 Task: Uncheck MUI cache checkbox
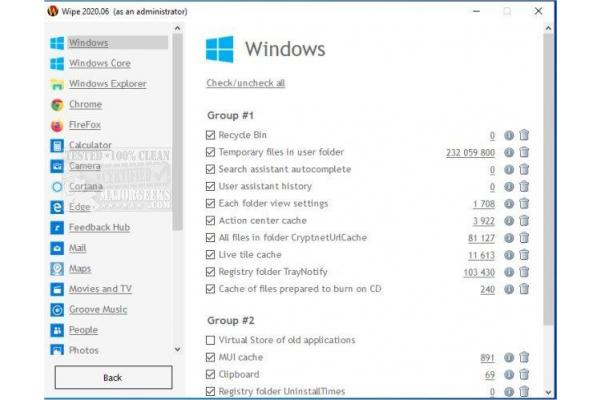(x=210, y=357)
